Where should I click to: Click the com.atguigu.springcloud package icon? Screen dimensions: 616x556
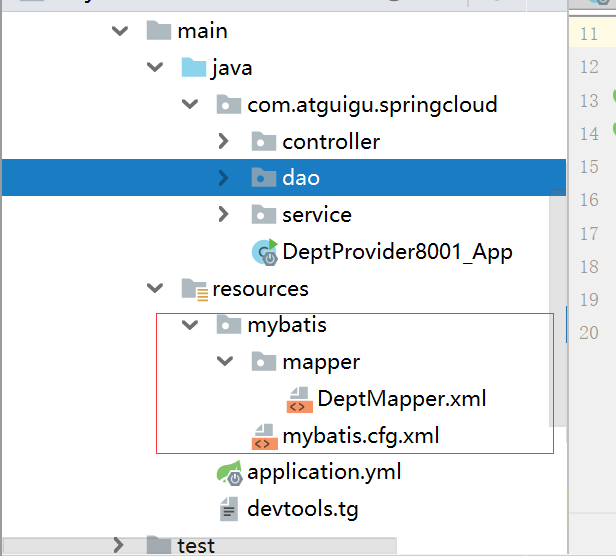229,105
